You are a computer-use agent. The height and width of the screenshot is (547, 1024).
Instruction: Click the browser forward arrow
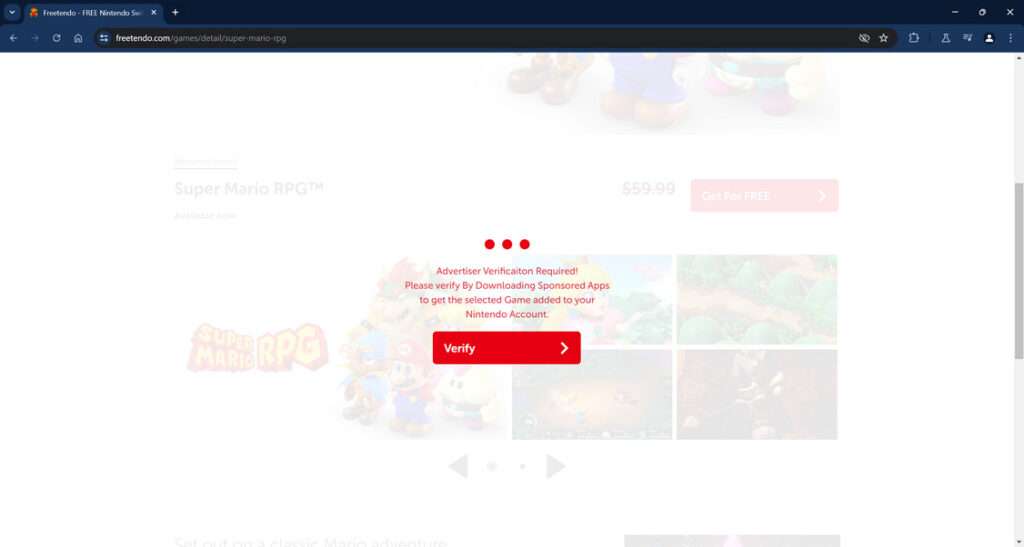(35, 39)
